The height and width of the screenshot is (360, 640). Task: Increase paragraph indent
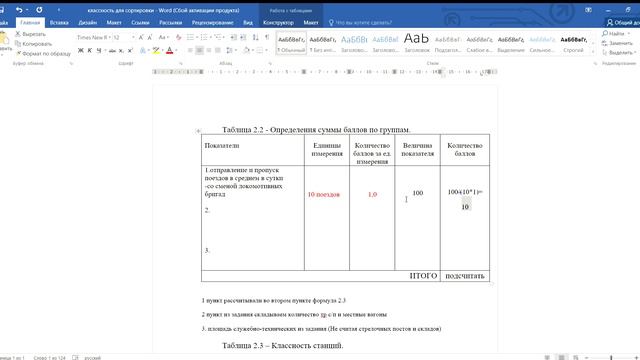243,37
